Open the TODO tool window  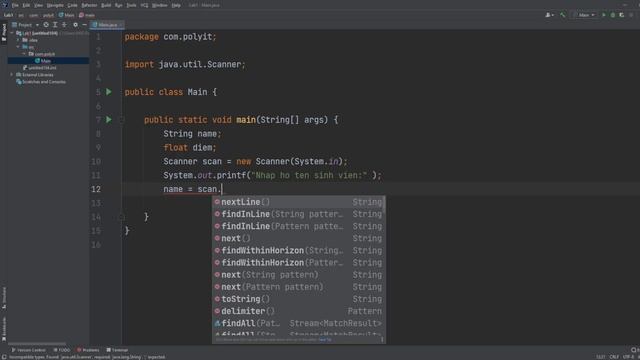(62, 350)
